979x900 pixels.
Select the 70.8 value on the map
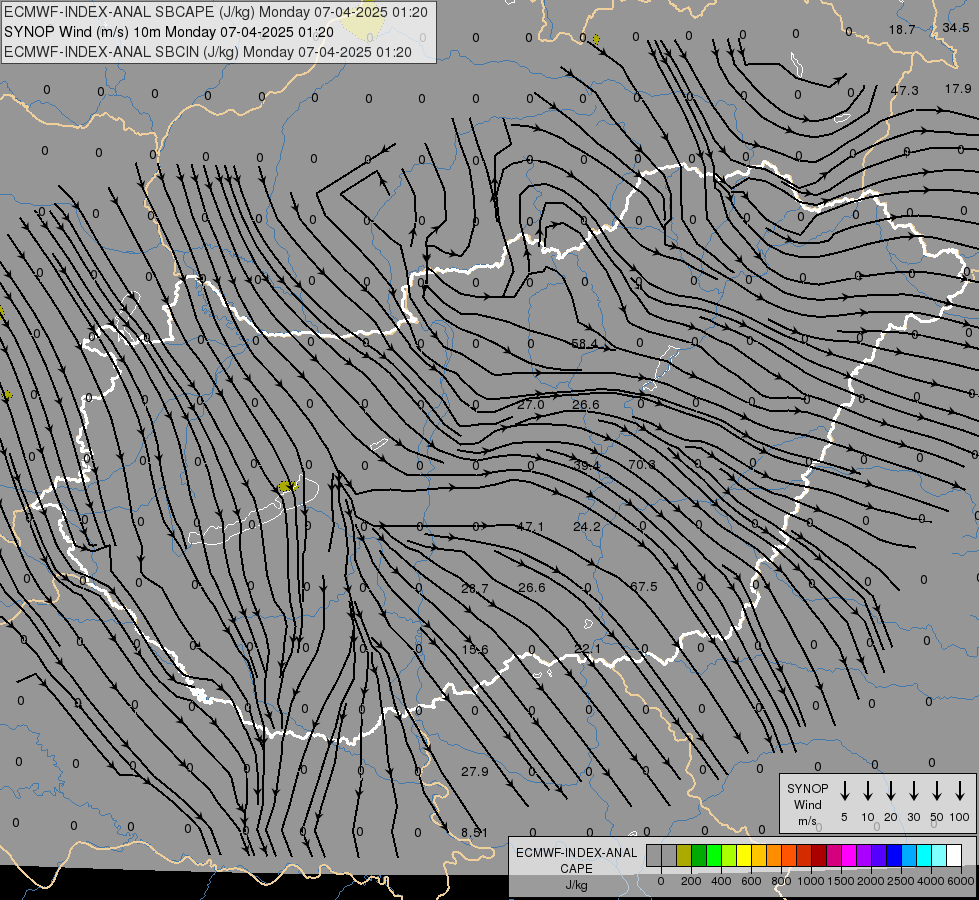pyautogui.click(x=642, y=464)
